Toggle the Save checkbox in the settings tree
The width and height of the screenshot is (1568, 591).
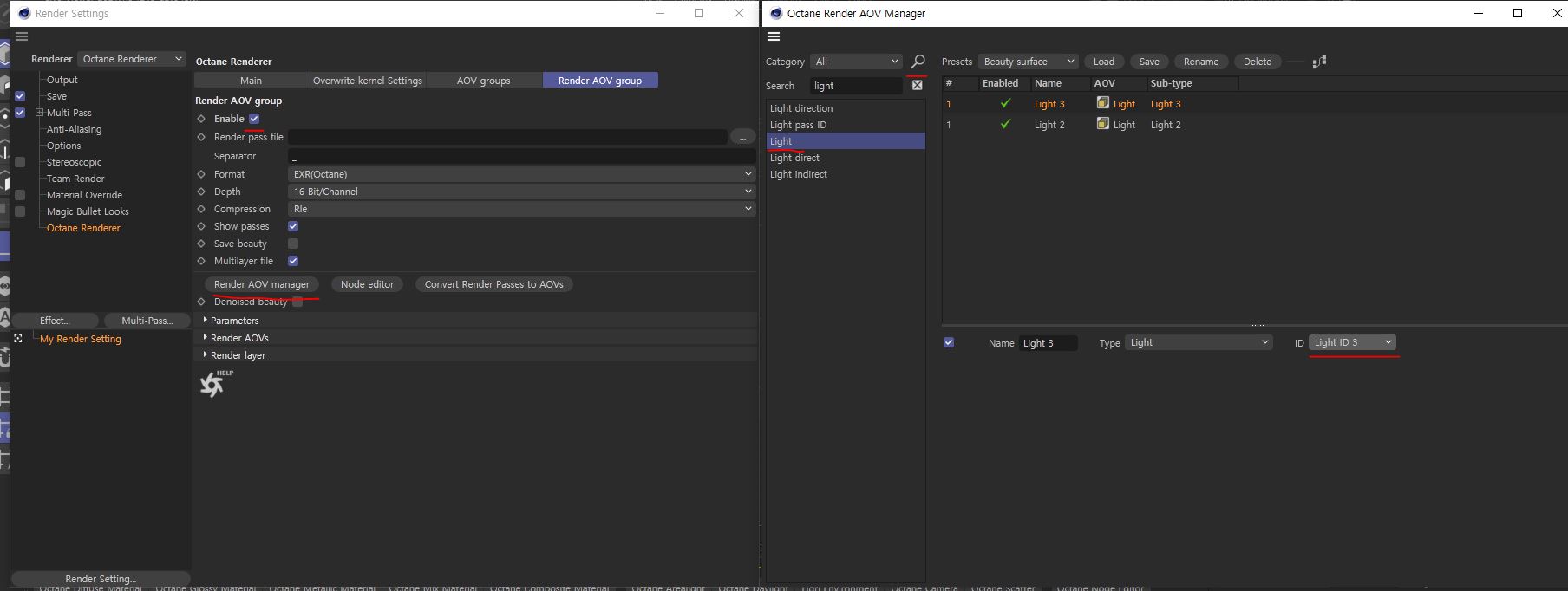click(20, 96)
